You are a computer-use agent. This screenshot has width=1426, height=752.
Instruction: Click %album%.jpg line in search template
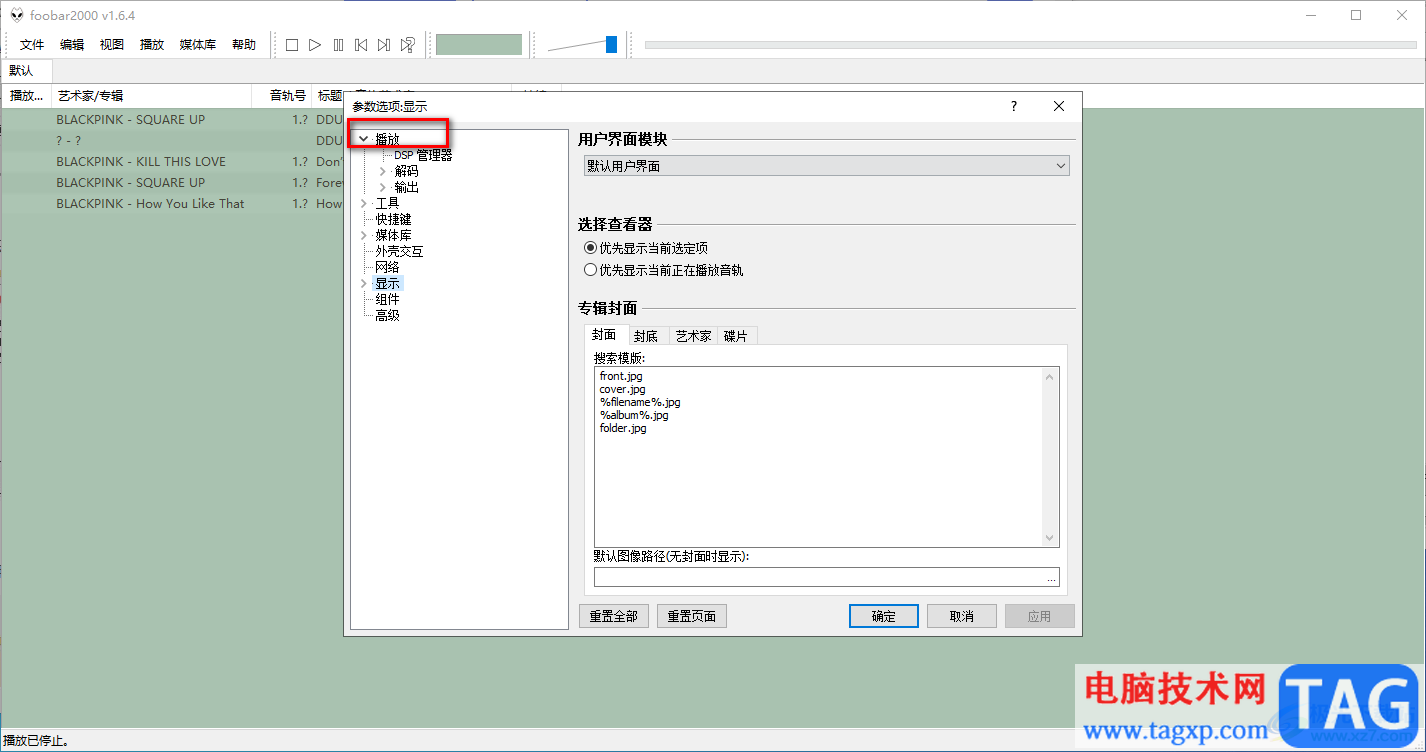(x=634, y=415)
